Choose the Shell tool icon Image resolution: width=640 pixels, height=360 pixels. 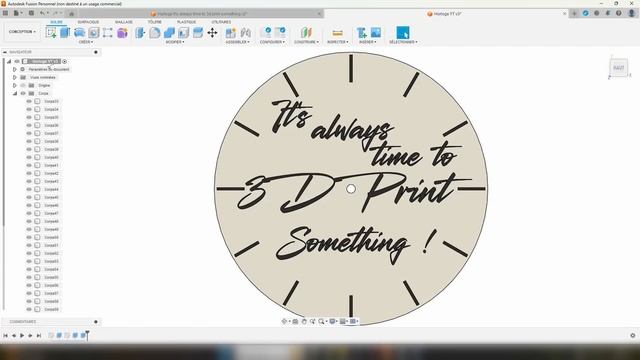[184, 33]
